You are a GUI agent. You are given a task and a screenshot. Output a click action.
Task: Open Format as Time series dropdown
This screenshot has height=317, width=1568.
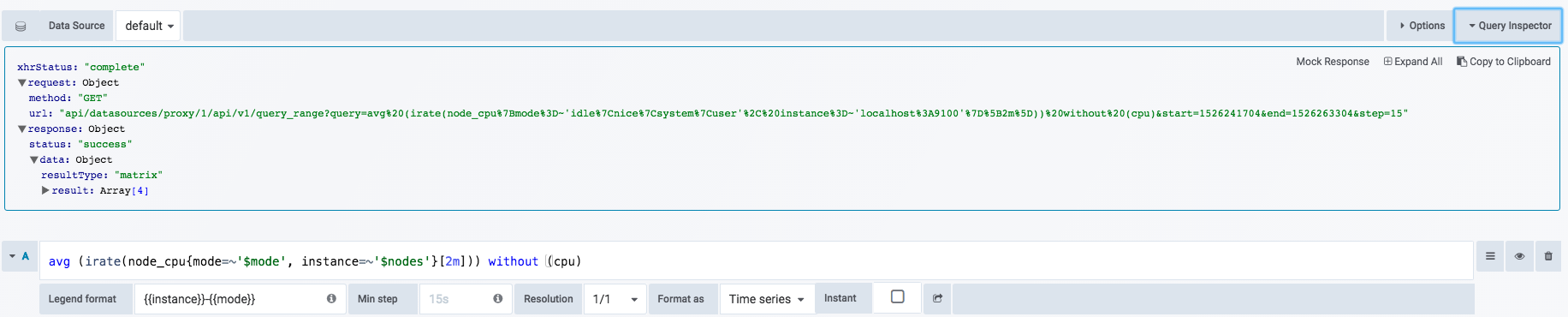tap(767, 299)
